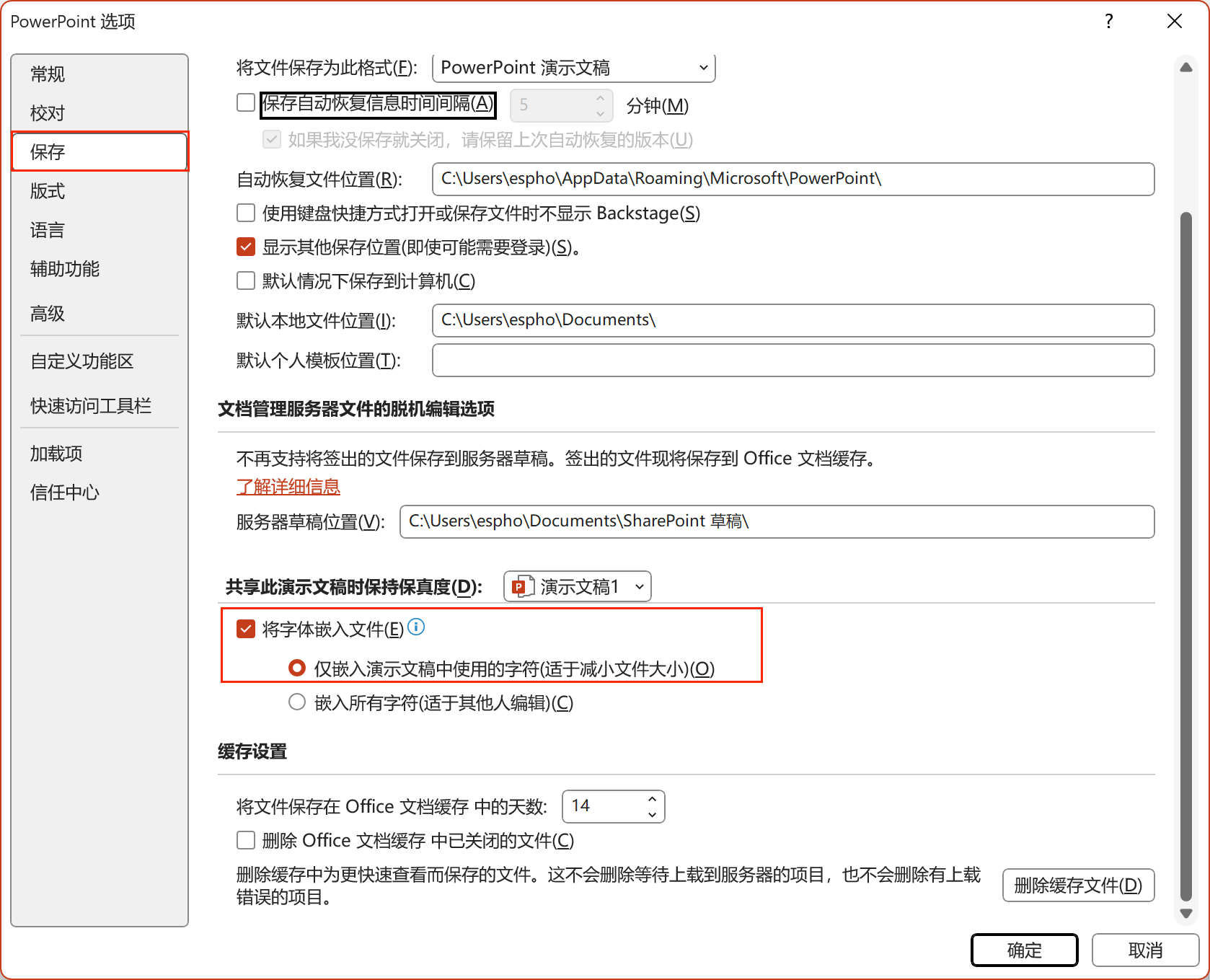Viewport: 1210px width, 980px height.
Task: Open 自定义功能区 category
Action: coord(100,361)
